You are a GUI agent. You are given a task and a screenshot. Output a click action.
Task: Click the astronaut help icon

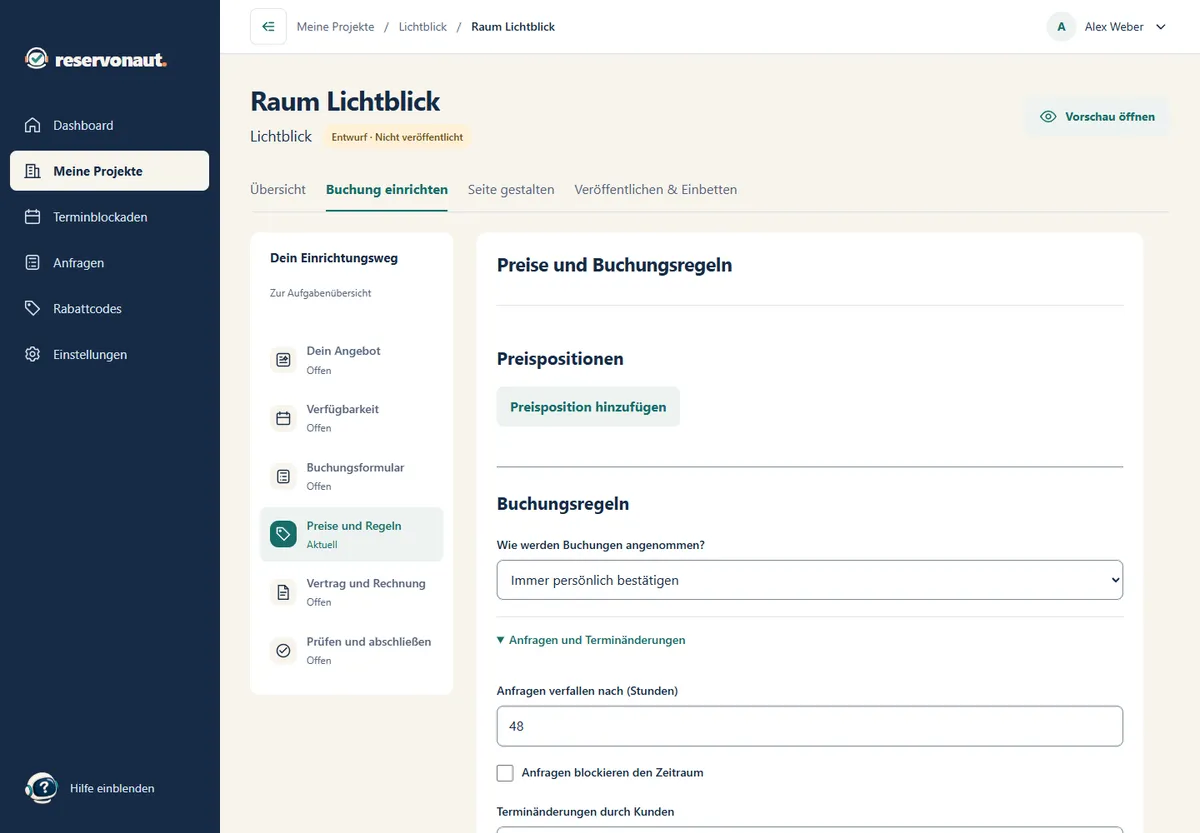[41, 788]
